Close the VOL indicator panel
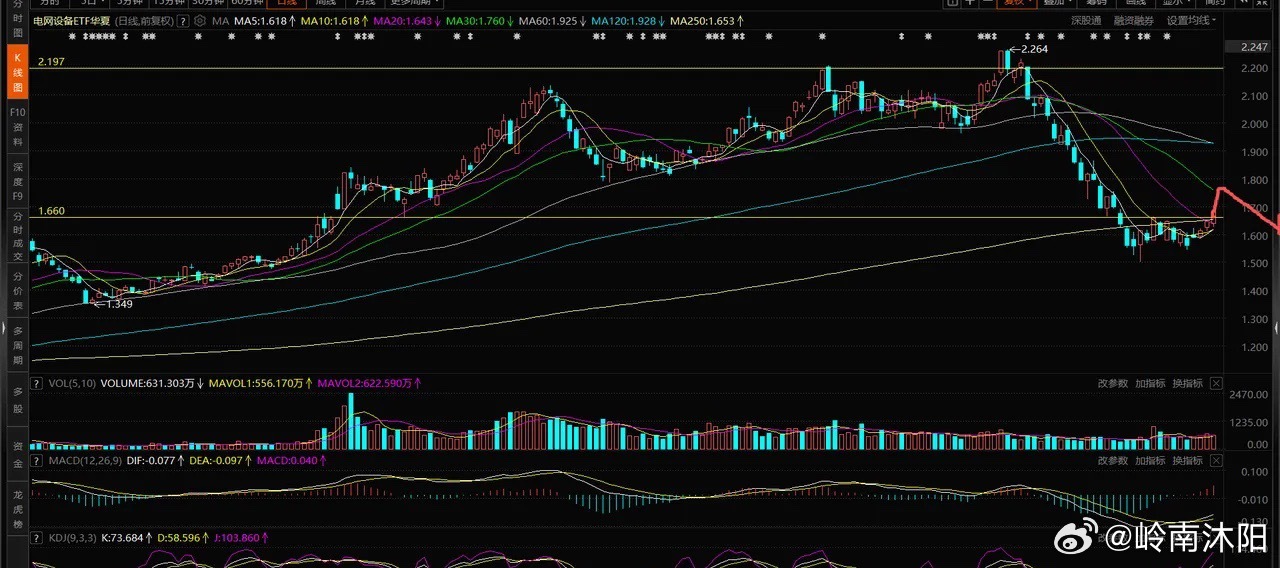1280x568 pixels. pos(1216,383)
